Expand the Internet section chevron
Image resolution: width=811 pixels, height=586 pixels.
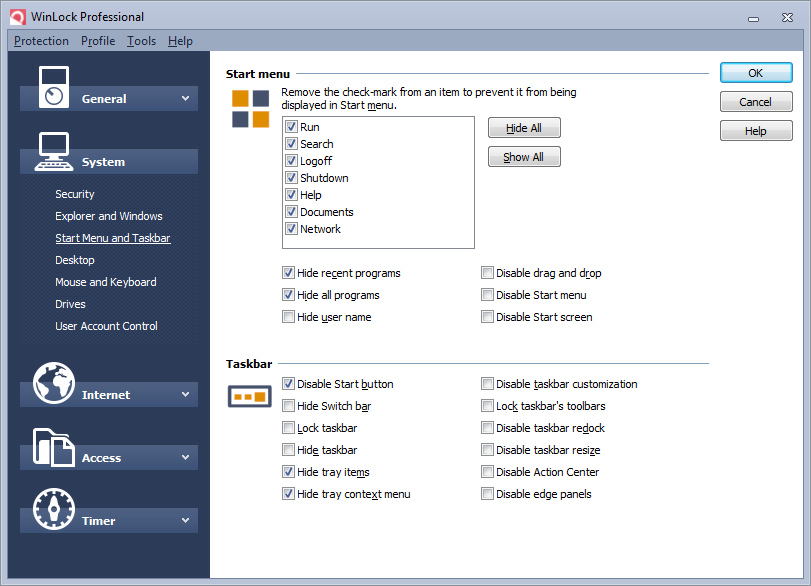click(x=185, y=394)
